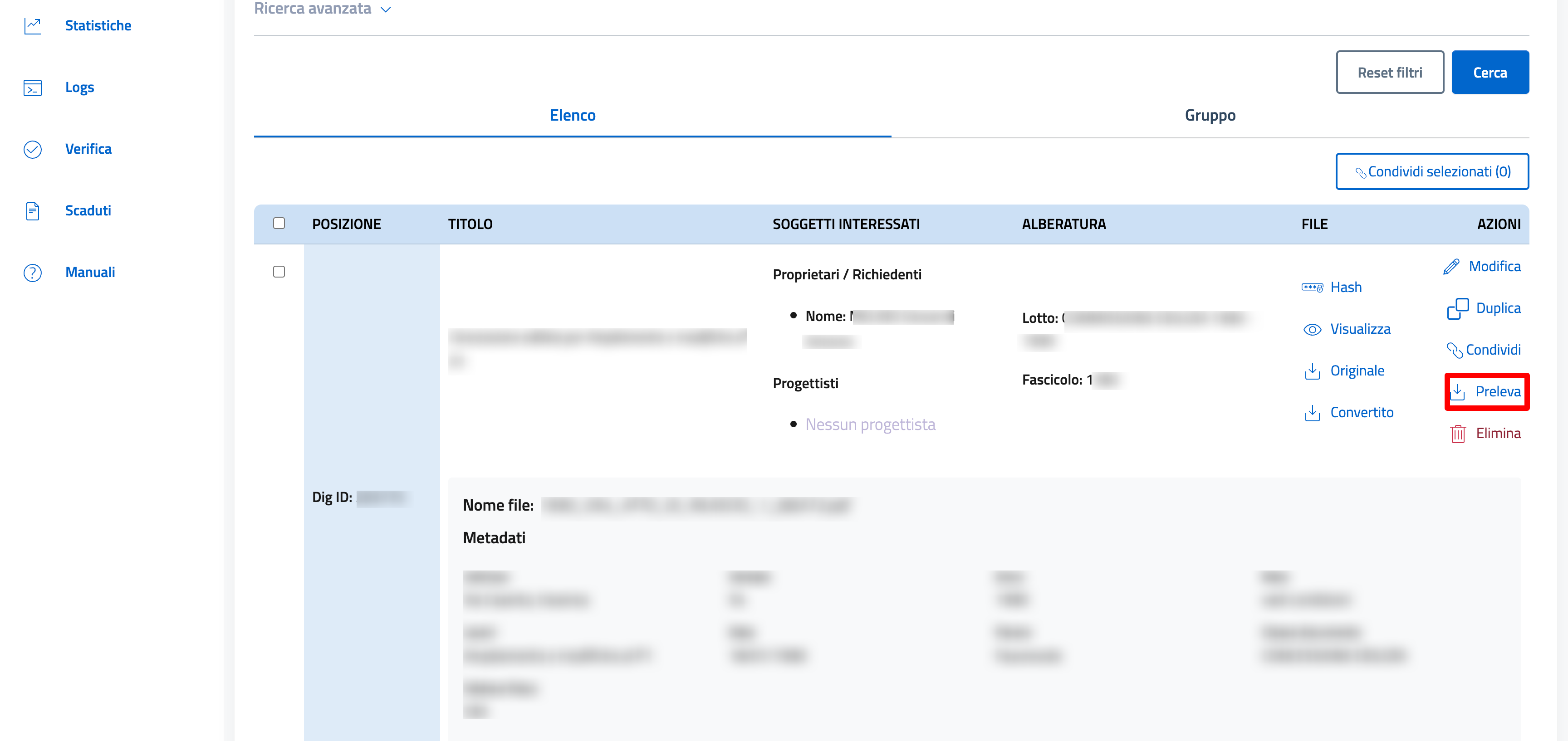Click the Scaduti document icon
The width and height of the screenshot is (1568, 741).
coord(33,211)
